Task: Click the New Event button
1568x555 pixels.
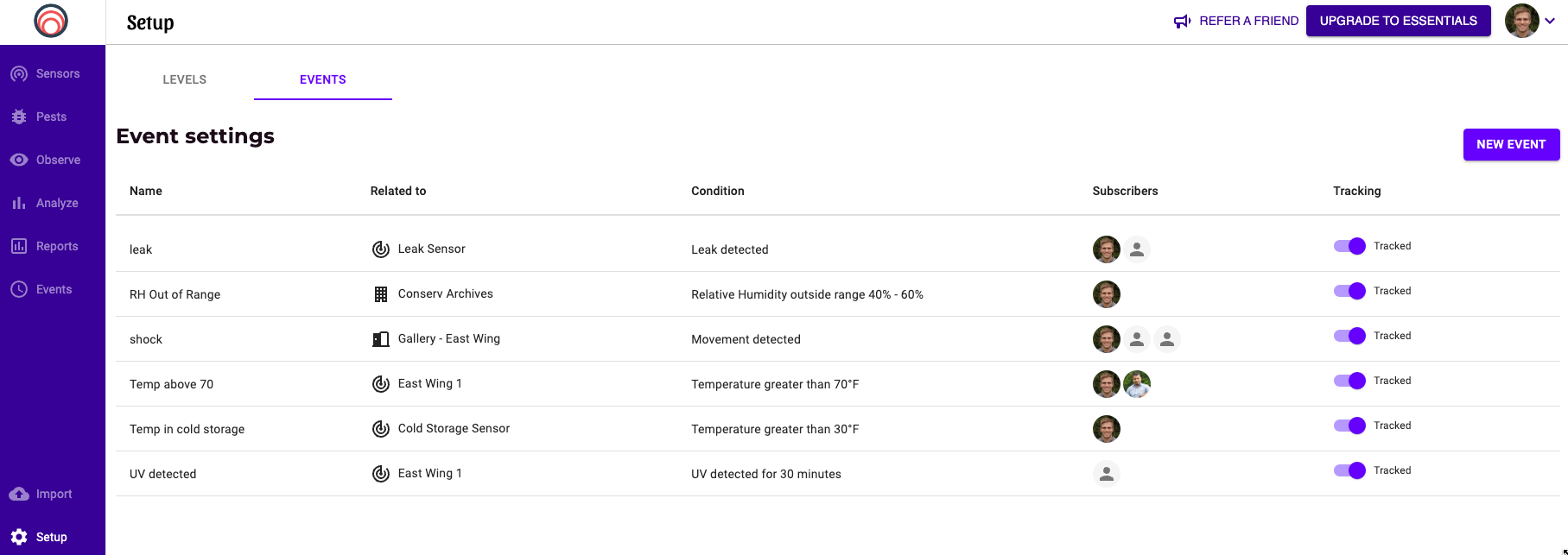Action: click(1511, 144)
